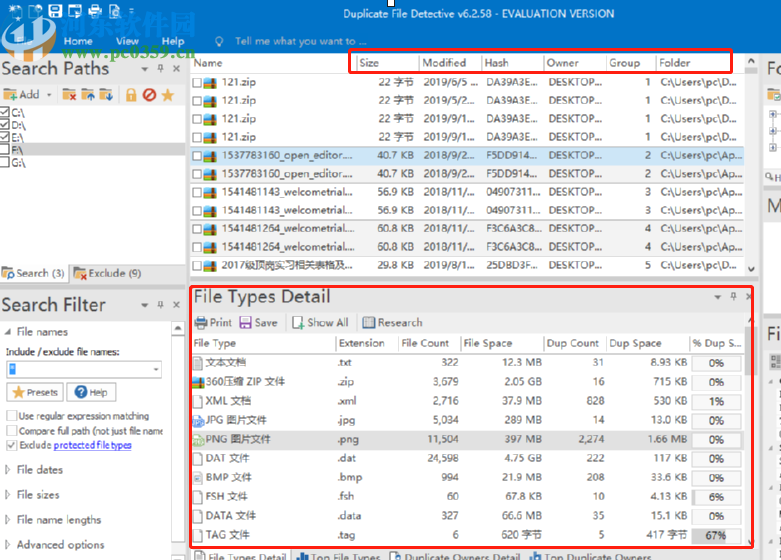This screenshot has height=560, width=781.
Task: Open the File Types Detail panel options arrow
Action: tap(717, 297)
